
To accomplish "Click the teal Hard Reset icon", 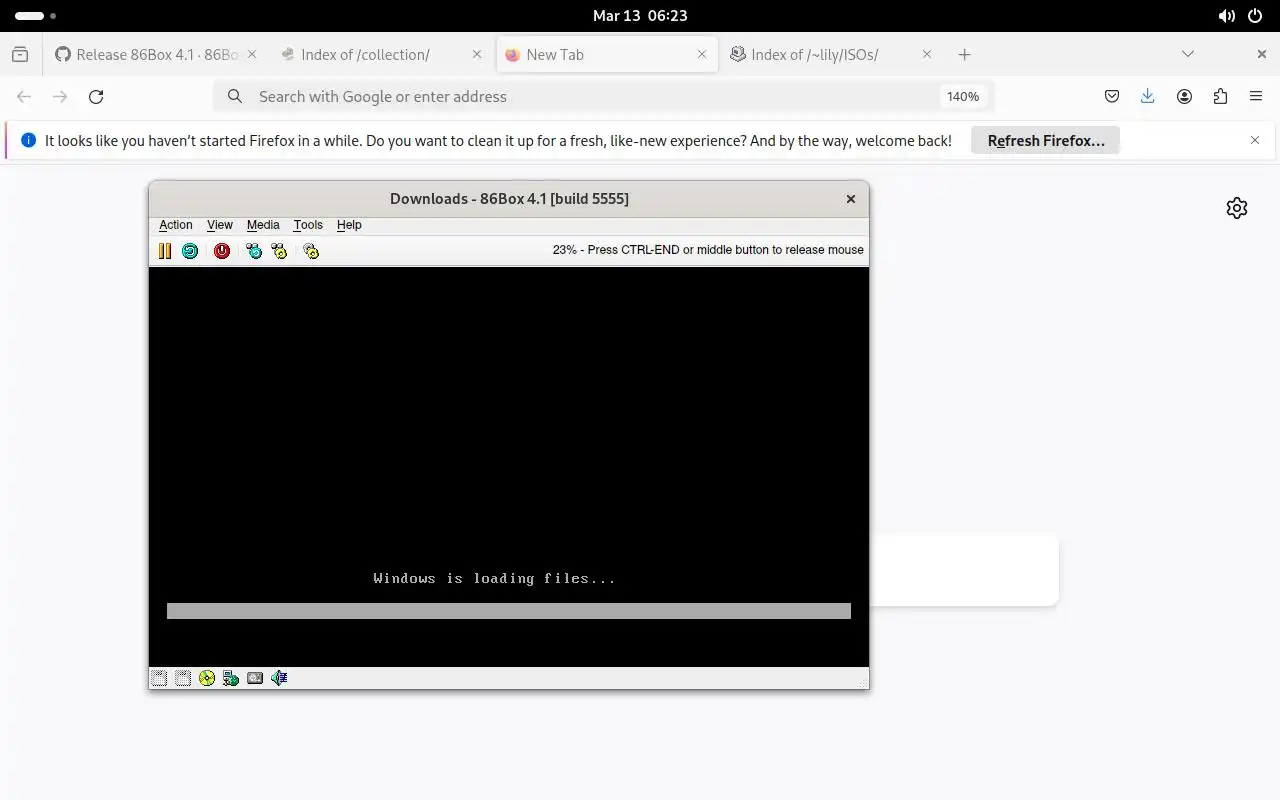I will point(190,251).
